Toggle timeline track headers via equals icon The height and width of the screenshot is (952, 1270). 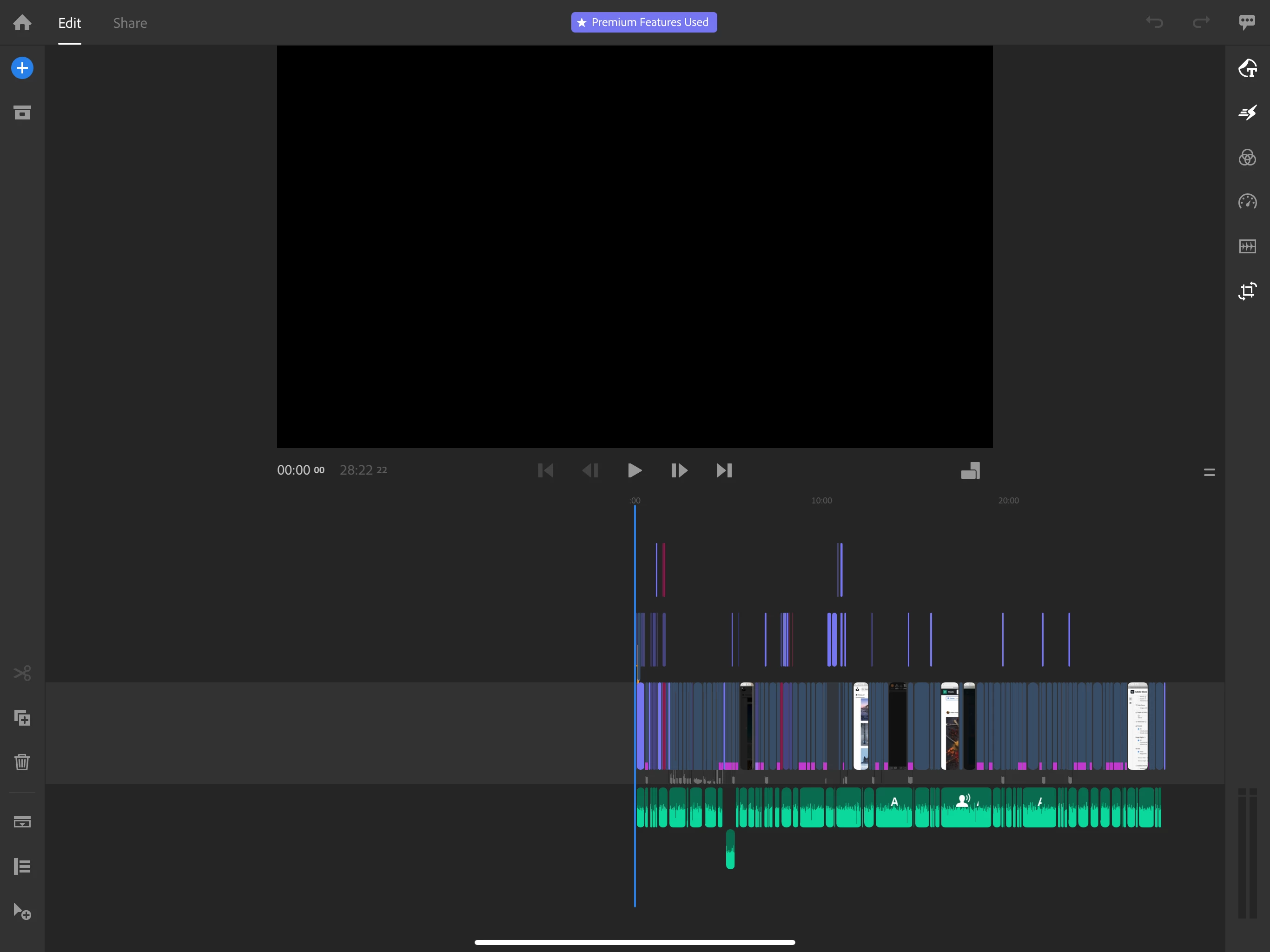(1209, 473)
